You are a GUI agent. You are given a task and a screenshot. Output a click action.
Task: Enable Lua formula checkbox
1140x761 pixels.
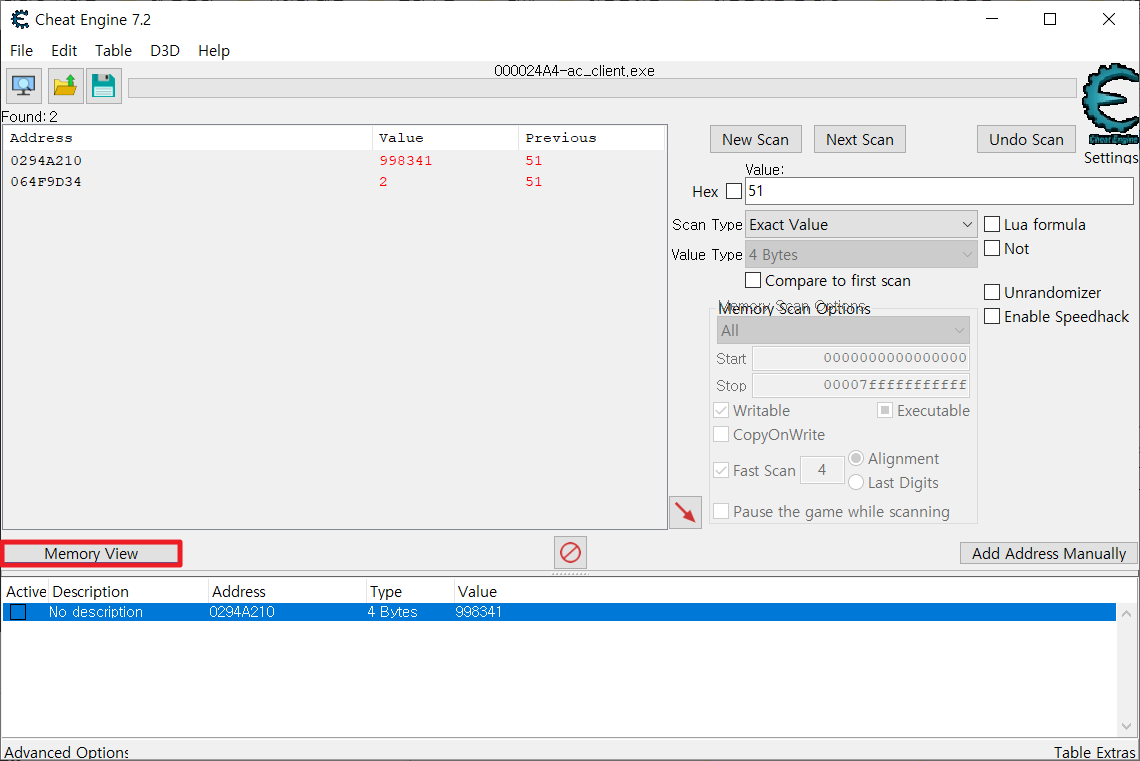992,224
